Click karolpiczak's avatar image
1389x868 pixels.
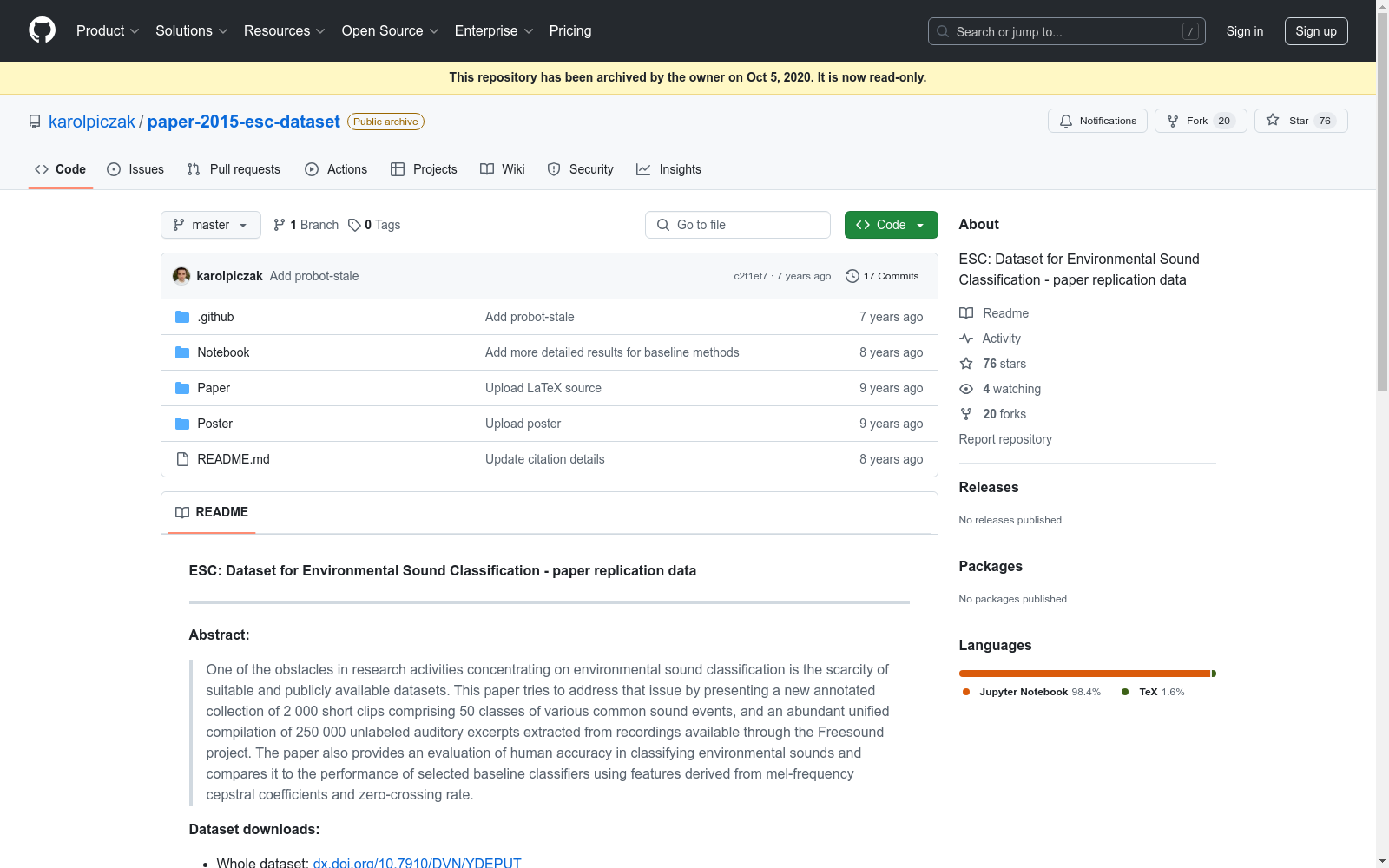pos(181,276)
